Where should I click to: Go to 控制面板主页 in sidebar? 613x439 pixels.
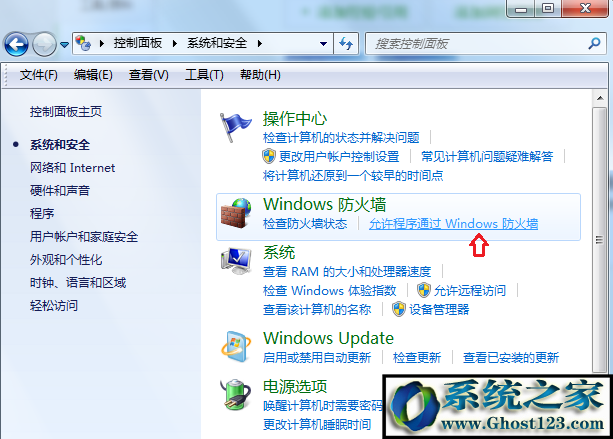tap(66, 112)
